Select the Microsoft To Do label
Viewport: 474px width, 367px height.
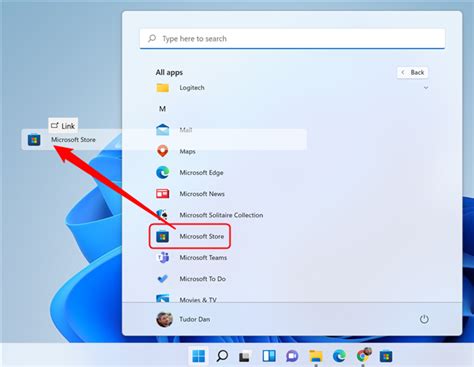pos(203,279)
